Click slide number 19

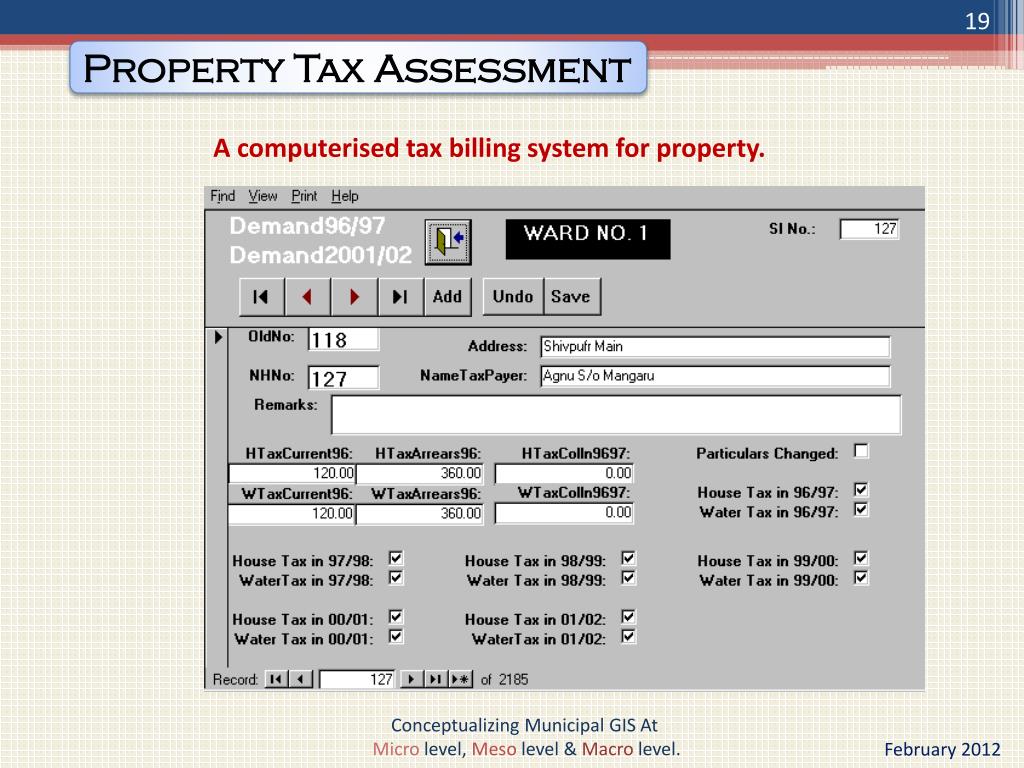(x=977, y=22)
